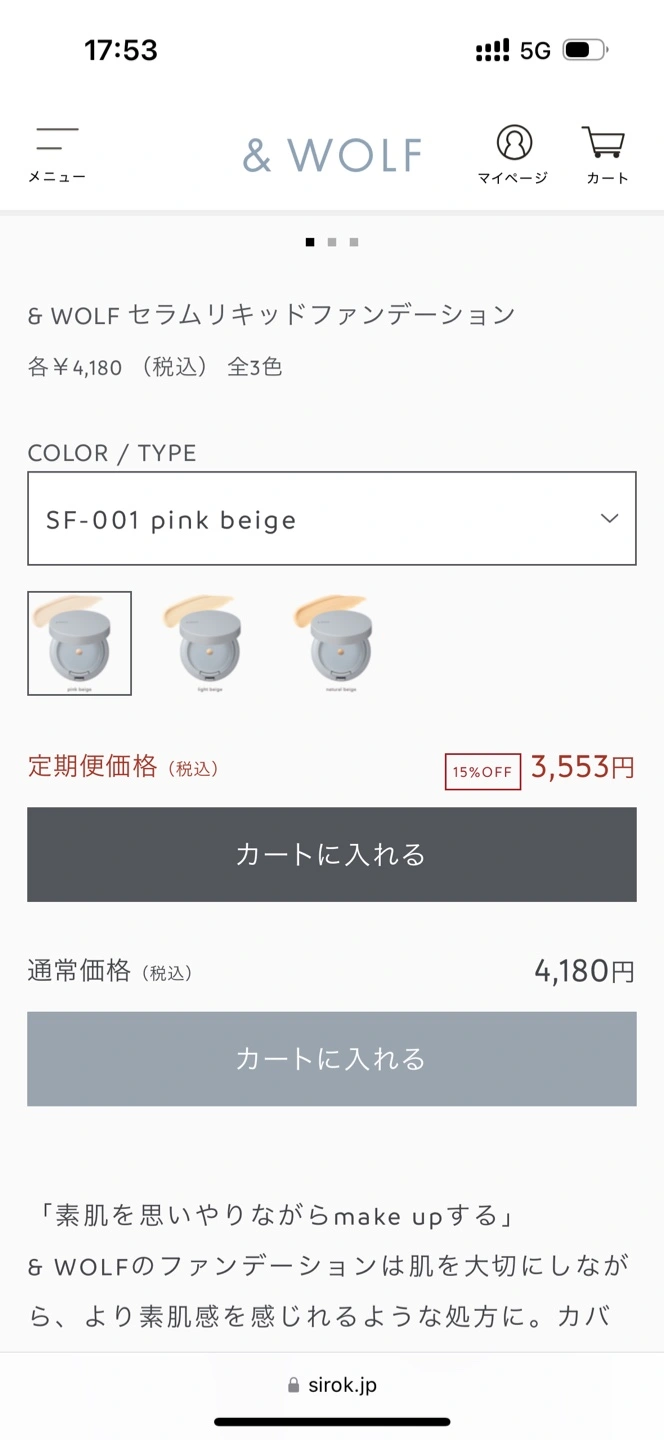Open the COLOR / TYPE dropdown

(x=310, y=519)
